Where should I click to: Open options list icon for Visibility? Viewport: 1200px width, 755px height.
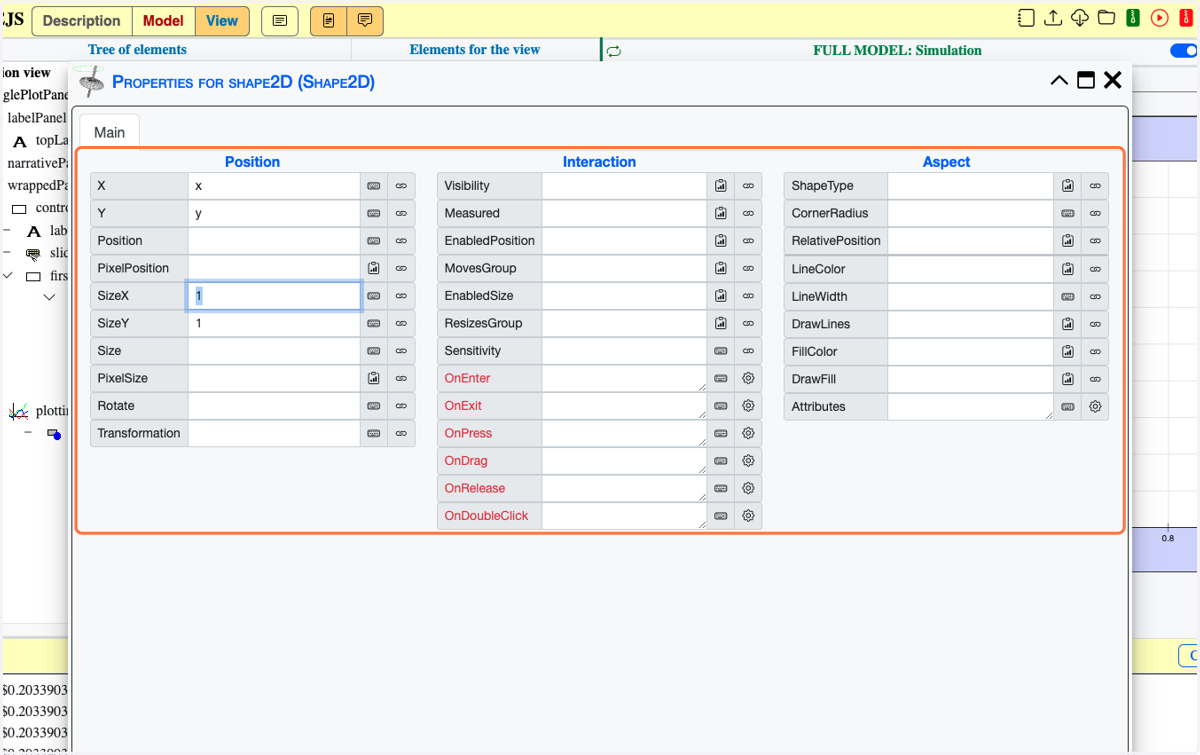click(721, 186)
